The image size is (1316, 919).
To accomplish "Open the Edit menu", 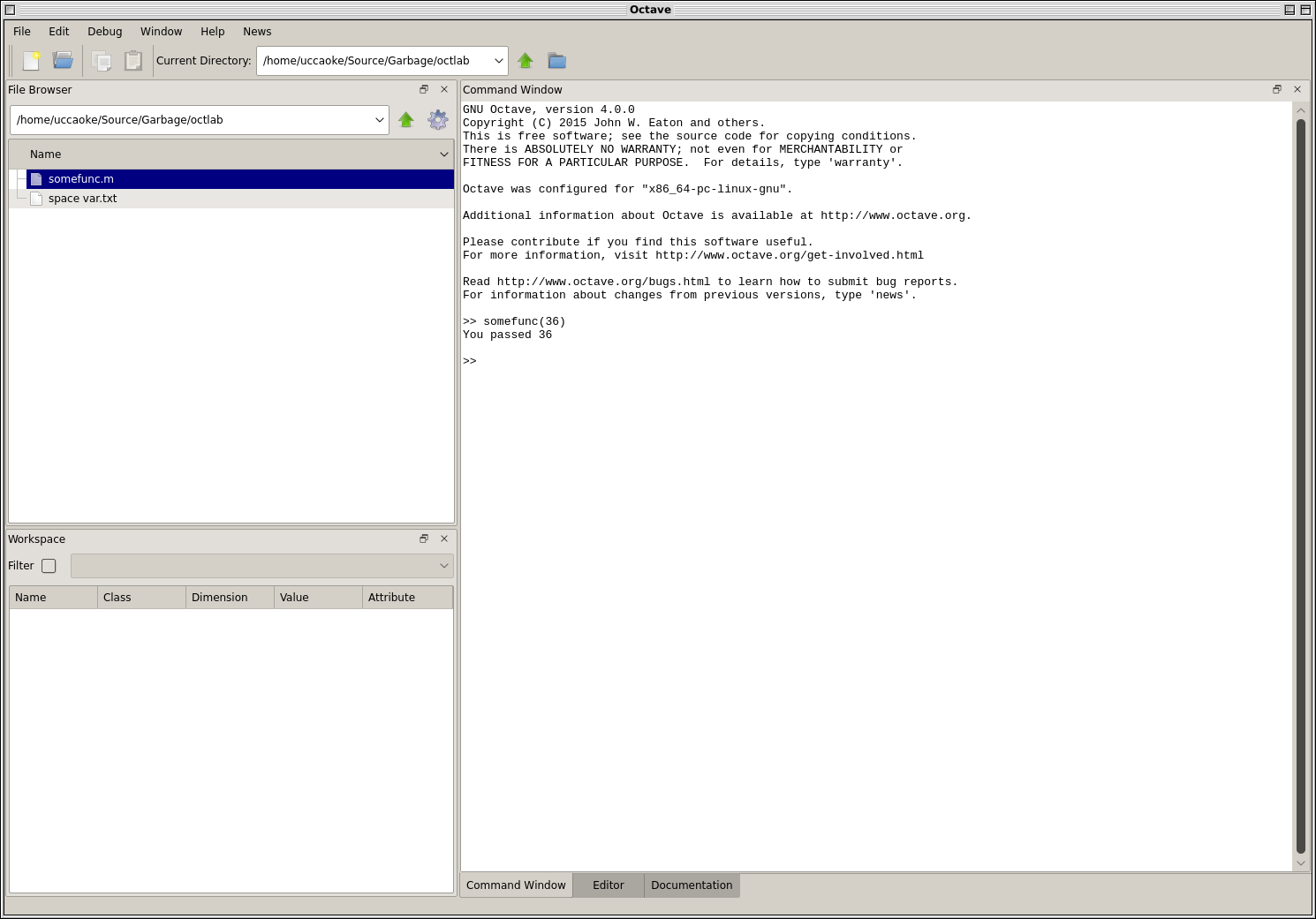I will click(x=59, y=32).
